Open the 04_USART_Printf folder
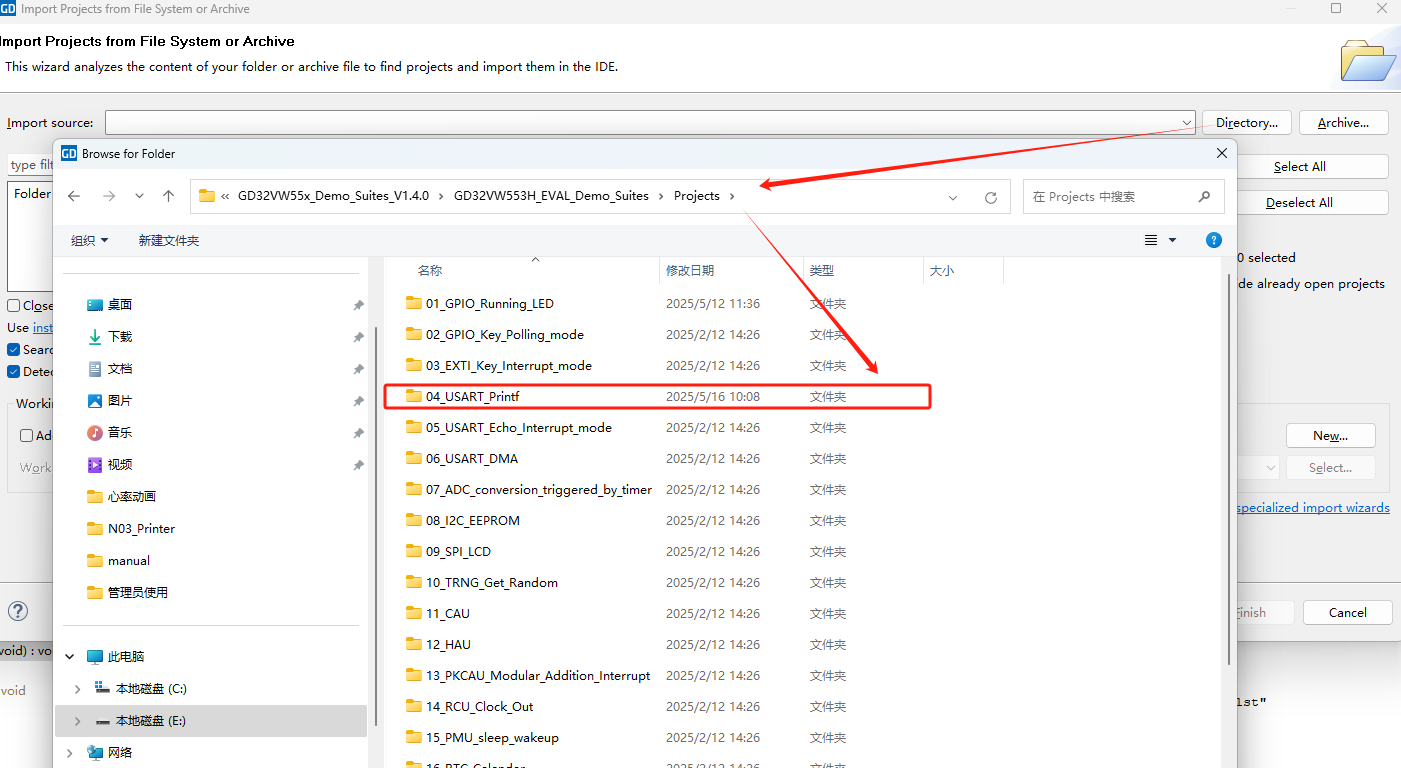The height and width of the screenshot is (768, 1401). [x=472, y=397]
